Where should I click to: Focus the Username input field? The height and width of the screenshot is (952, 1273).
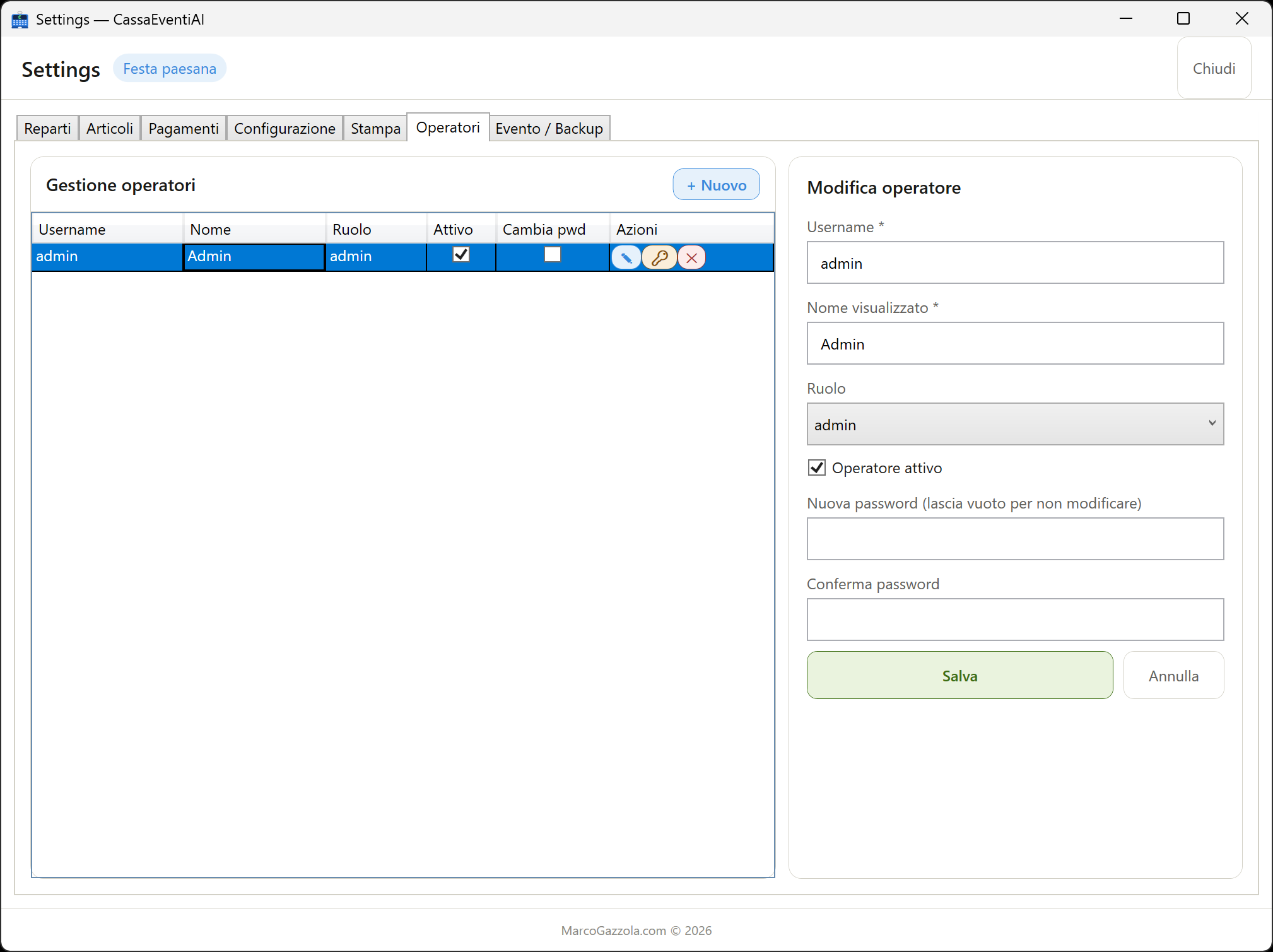coord(1015,262)
